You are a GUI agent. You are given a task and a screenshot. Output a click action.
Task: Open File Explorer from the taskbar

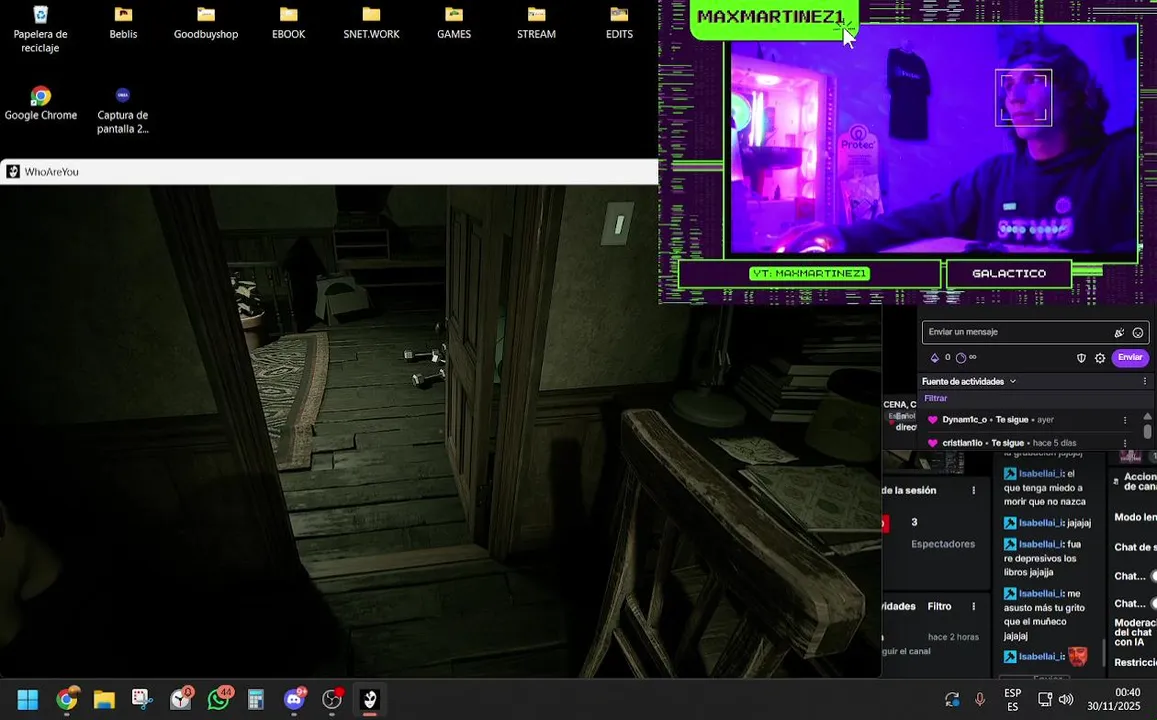104,699
